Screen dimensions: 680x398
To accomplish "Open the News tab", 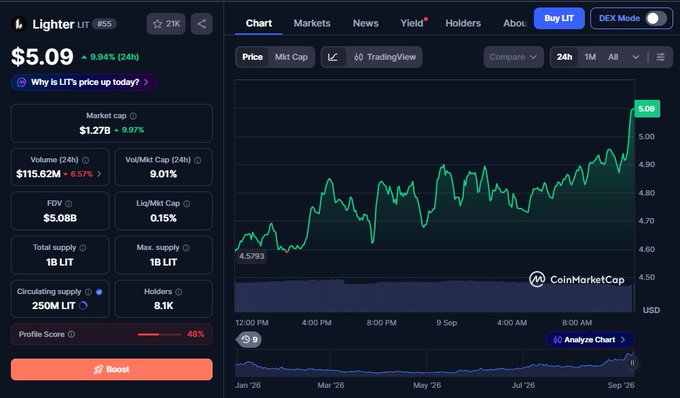I will tap(366, 23).
